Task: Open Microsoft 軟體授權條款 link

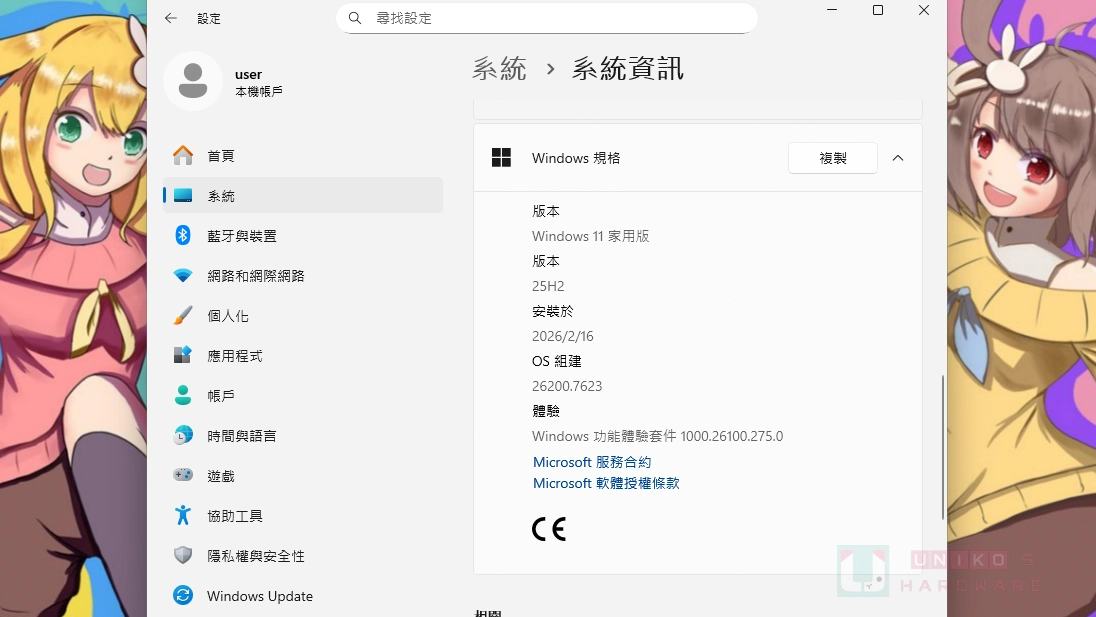Action: [x=606, y=483]
